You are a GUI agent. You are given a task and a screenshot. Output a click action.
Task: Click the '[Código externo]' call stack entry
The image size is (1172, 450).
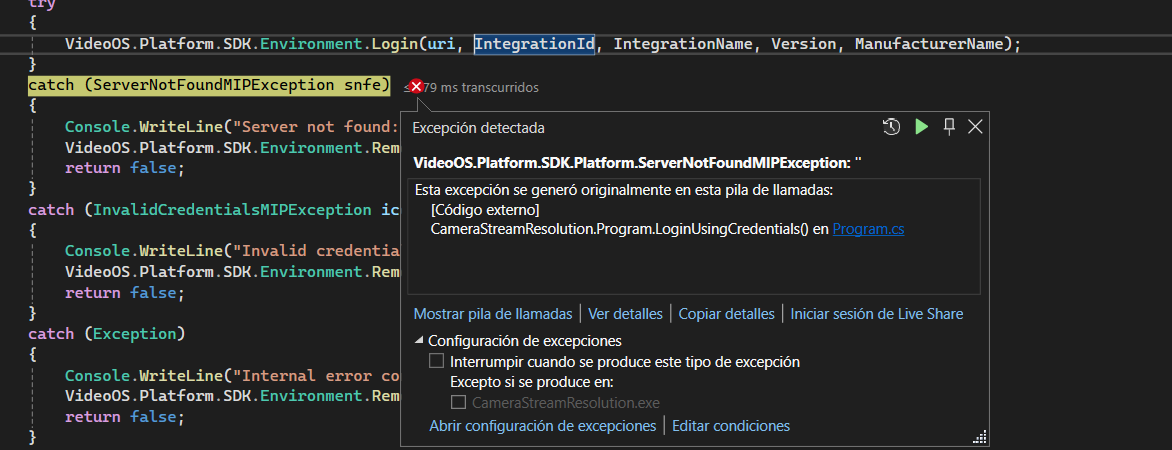(x=485, y=210)
